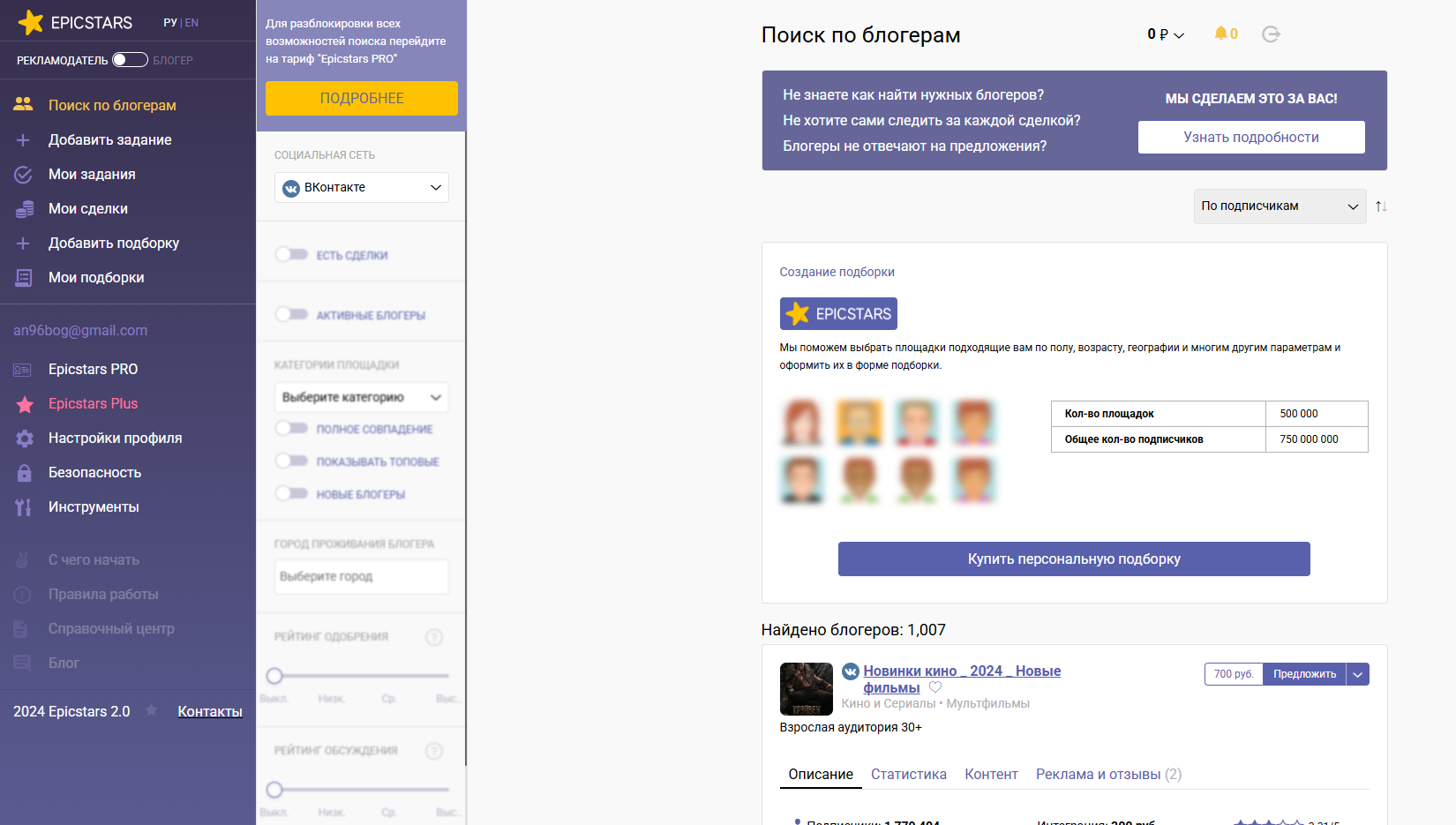Click the heart icon to favorite Новинки кино
This screenshot has height=825, width=1456.
coord(935,687)
